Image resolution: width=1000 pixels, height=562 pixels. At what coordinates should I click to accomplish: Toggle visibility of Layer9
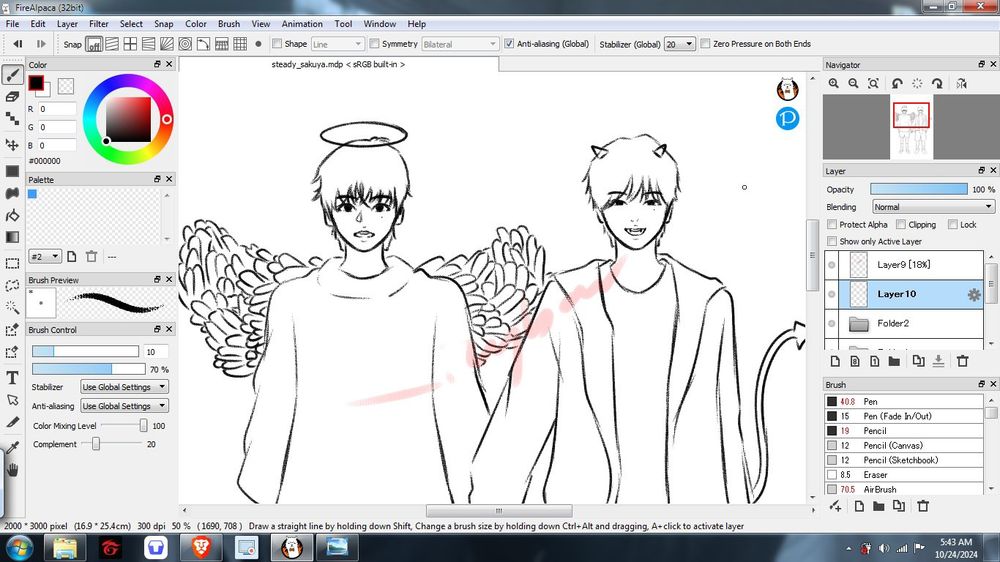832,265
